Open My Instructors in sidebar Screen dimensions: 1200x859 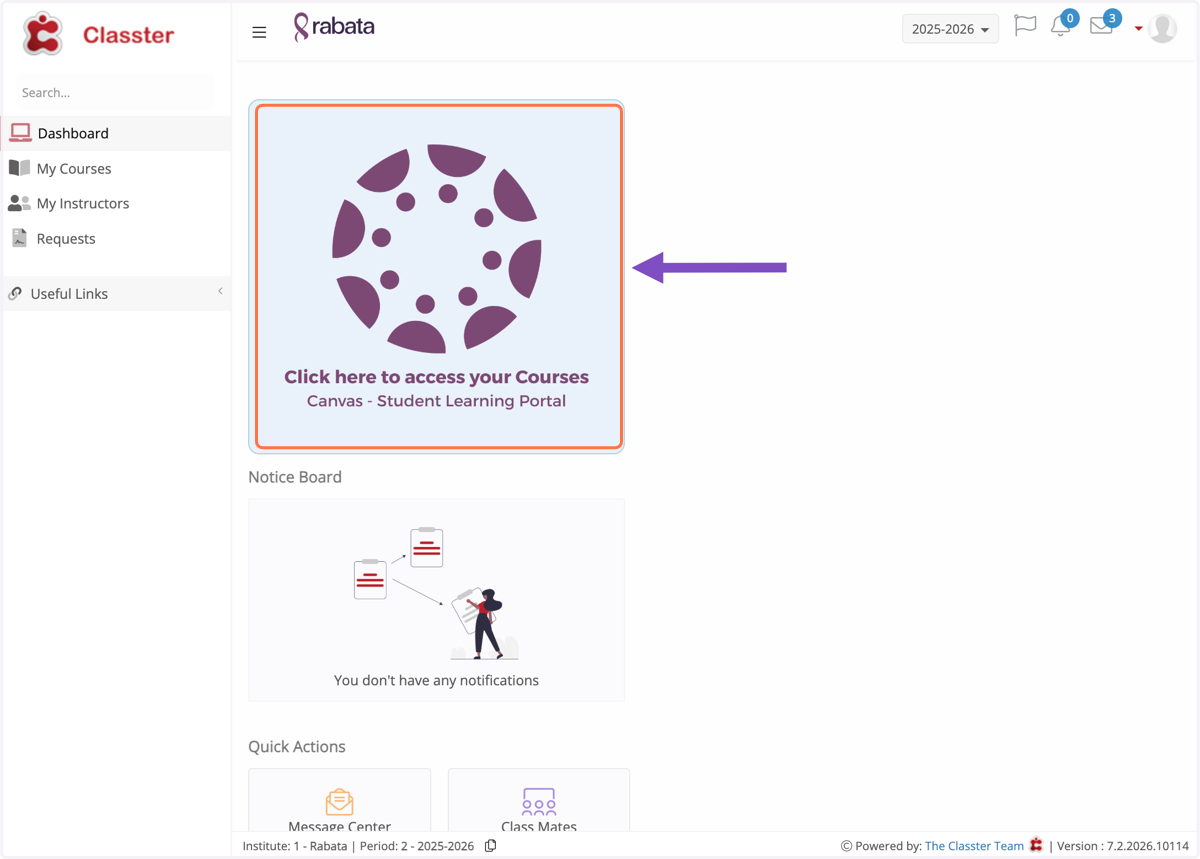[x=116, y=203]
